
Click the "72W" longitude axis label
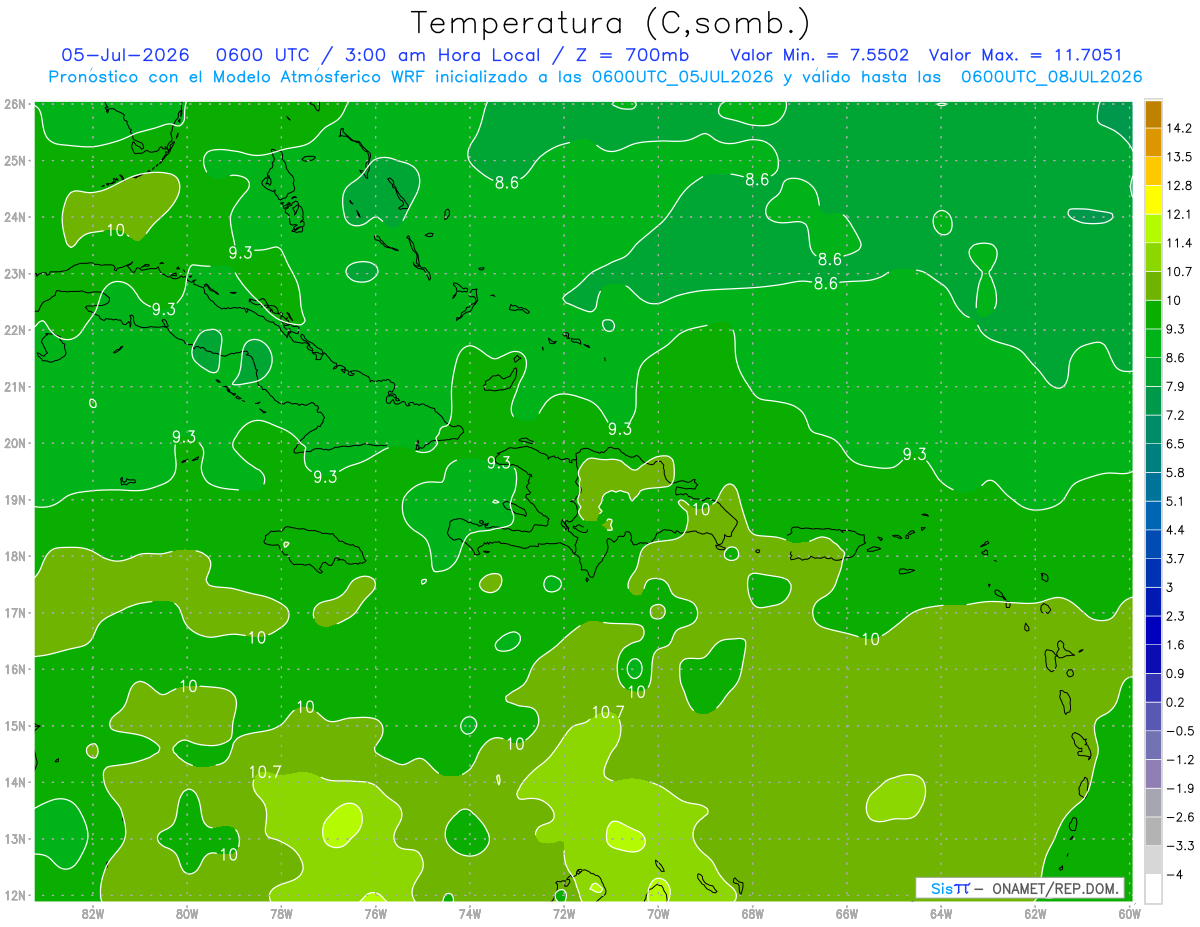[563, 912]
